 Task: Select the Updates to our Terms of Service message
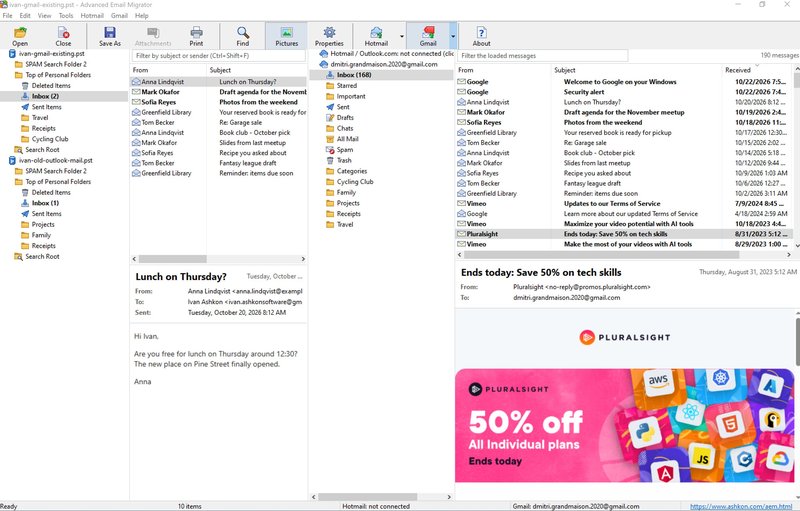(624, 203)
